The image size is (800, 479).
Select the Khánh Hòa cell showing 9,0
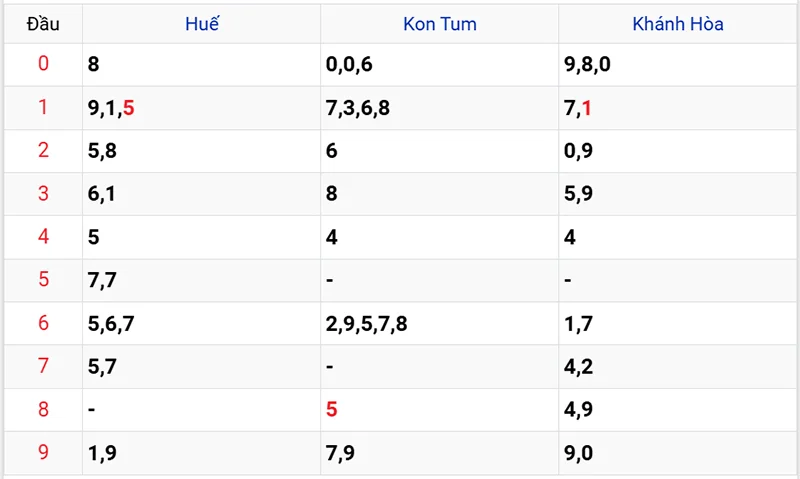click(x=579, y=453)
